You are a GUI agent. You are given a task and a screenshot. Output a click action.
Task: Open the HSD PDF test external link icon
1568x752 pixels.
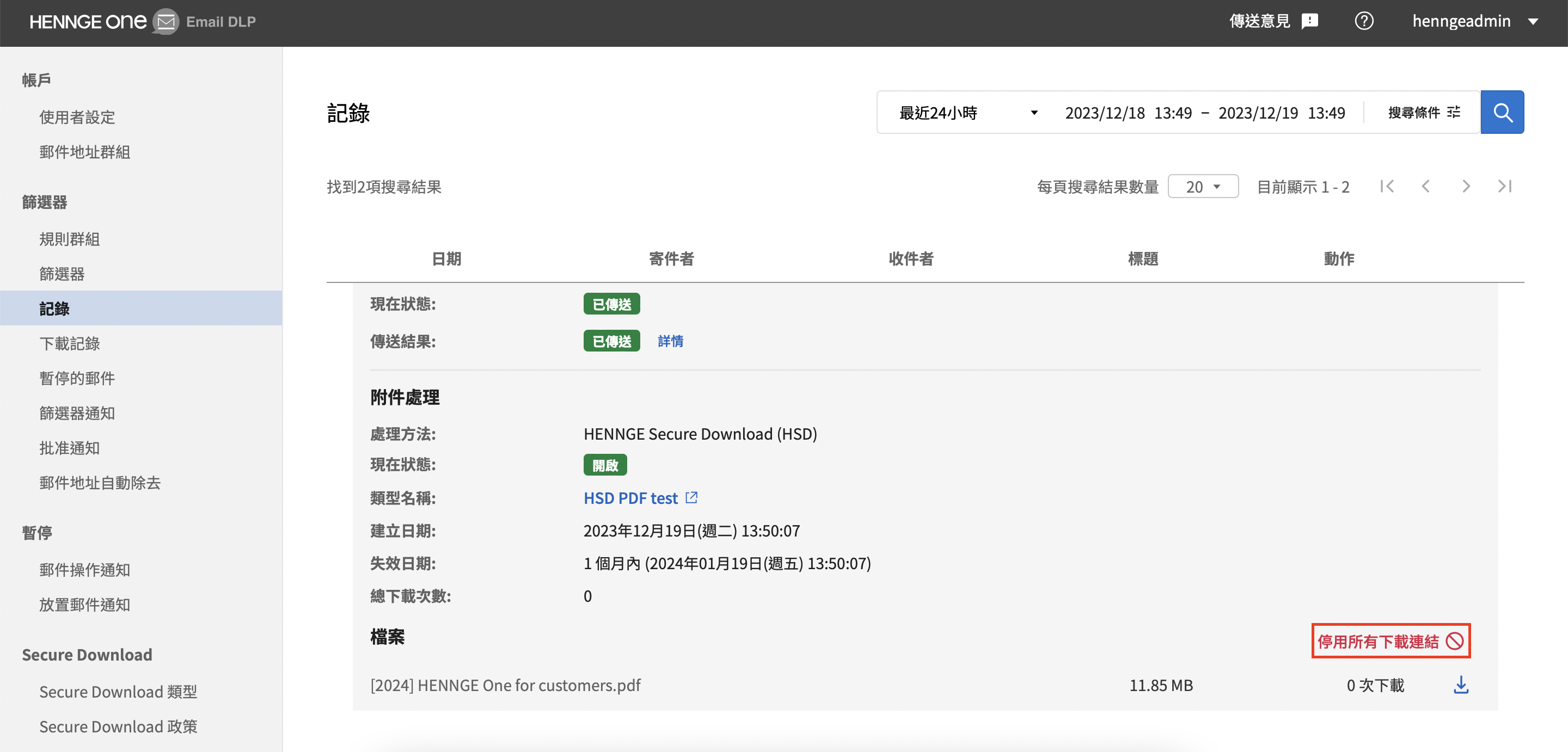click(x=691, y=498)
